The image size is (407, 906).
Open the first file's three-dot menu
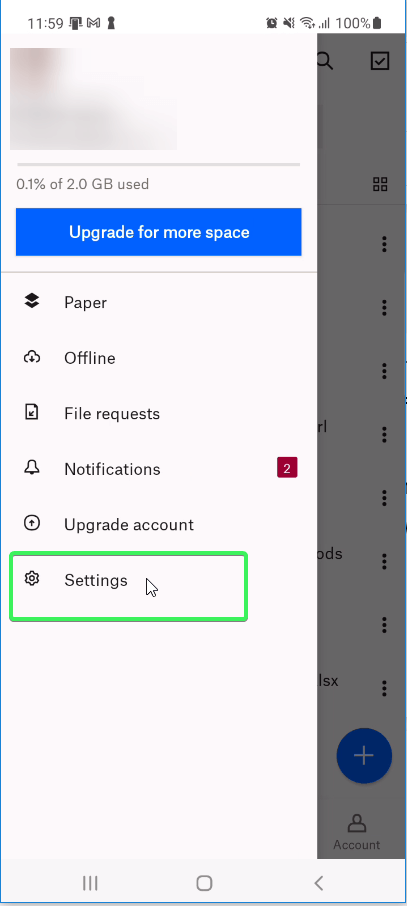384,244
